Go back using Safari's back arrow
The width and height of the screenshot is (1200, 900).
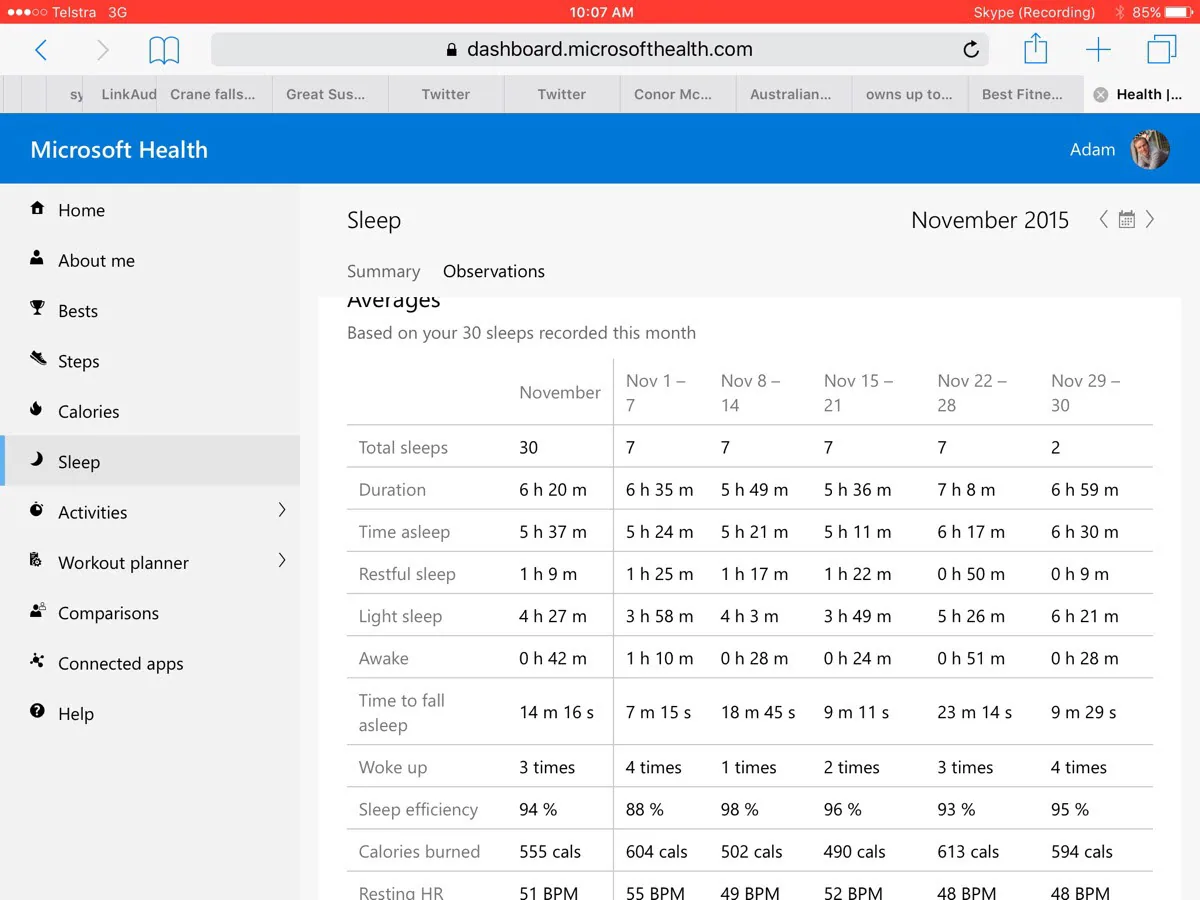coord(41,50)
